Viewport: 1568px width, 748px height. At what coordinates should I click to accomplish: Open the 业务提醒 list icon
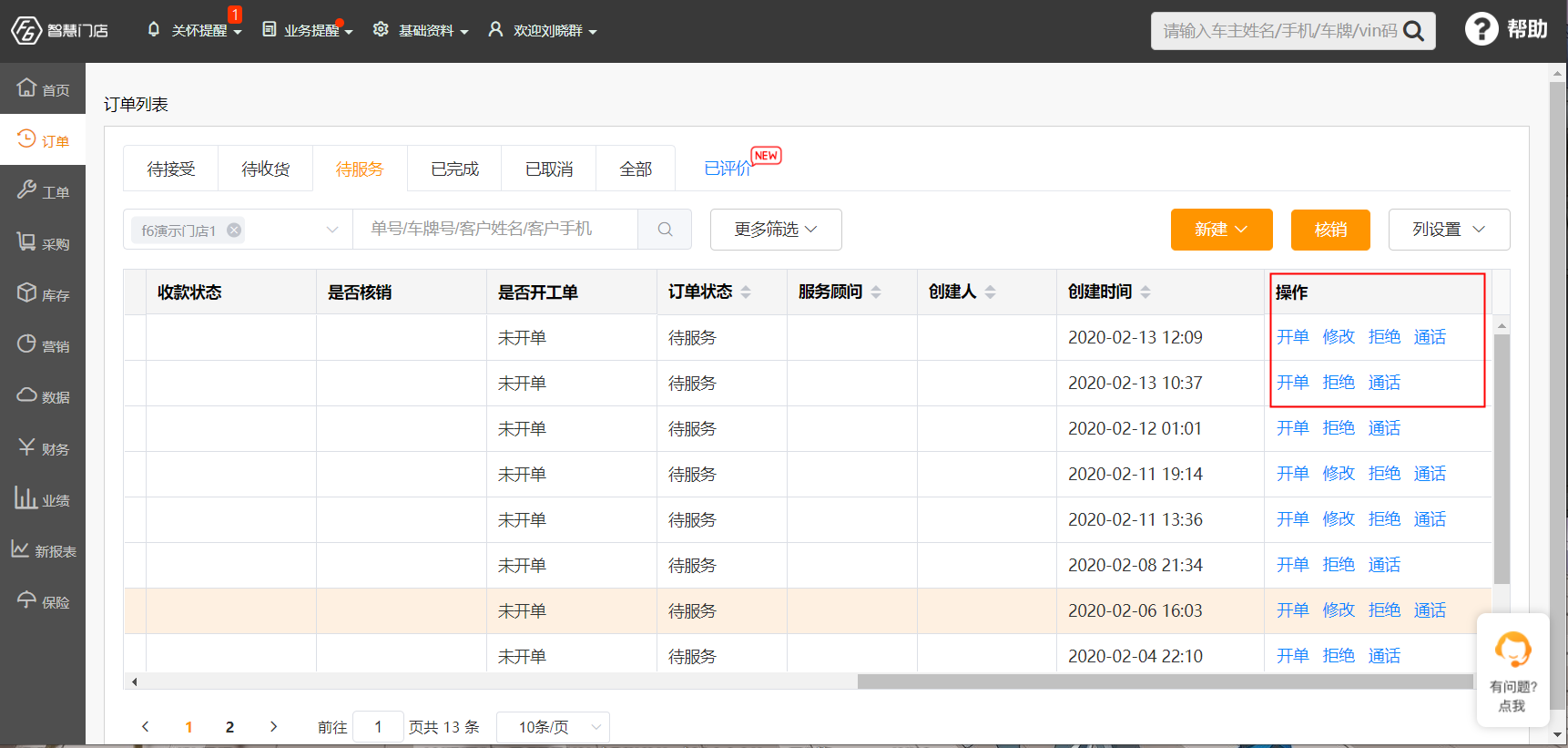click(x=270, y=29)
